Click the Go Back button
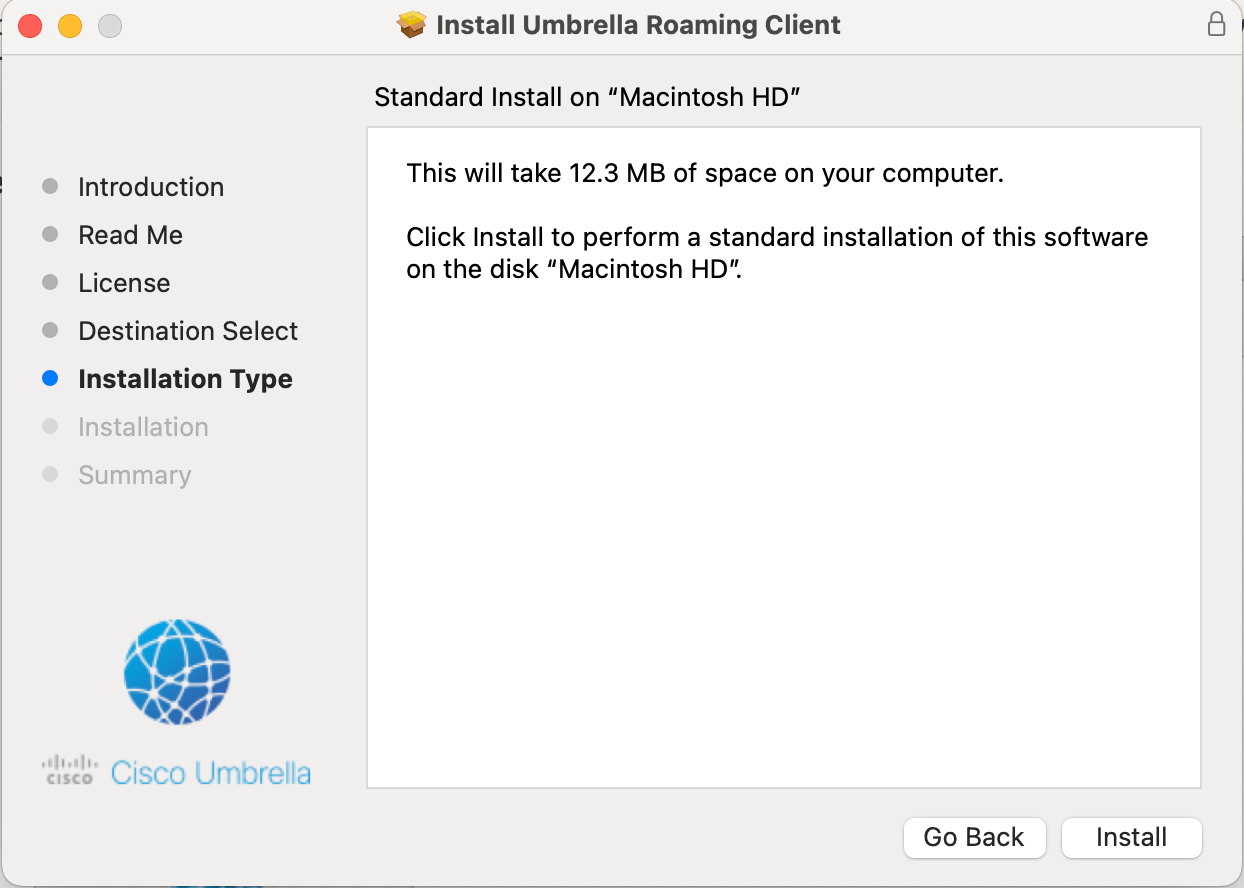 coord(974,837)
